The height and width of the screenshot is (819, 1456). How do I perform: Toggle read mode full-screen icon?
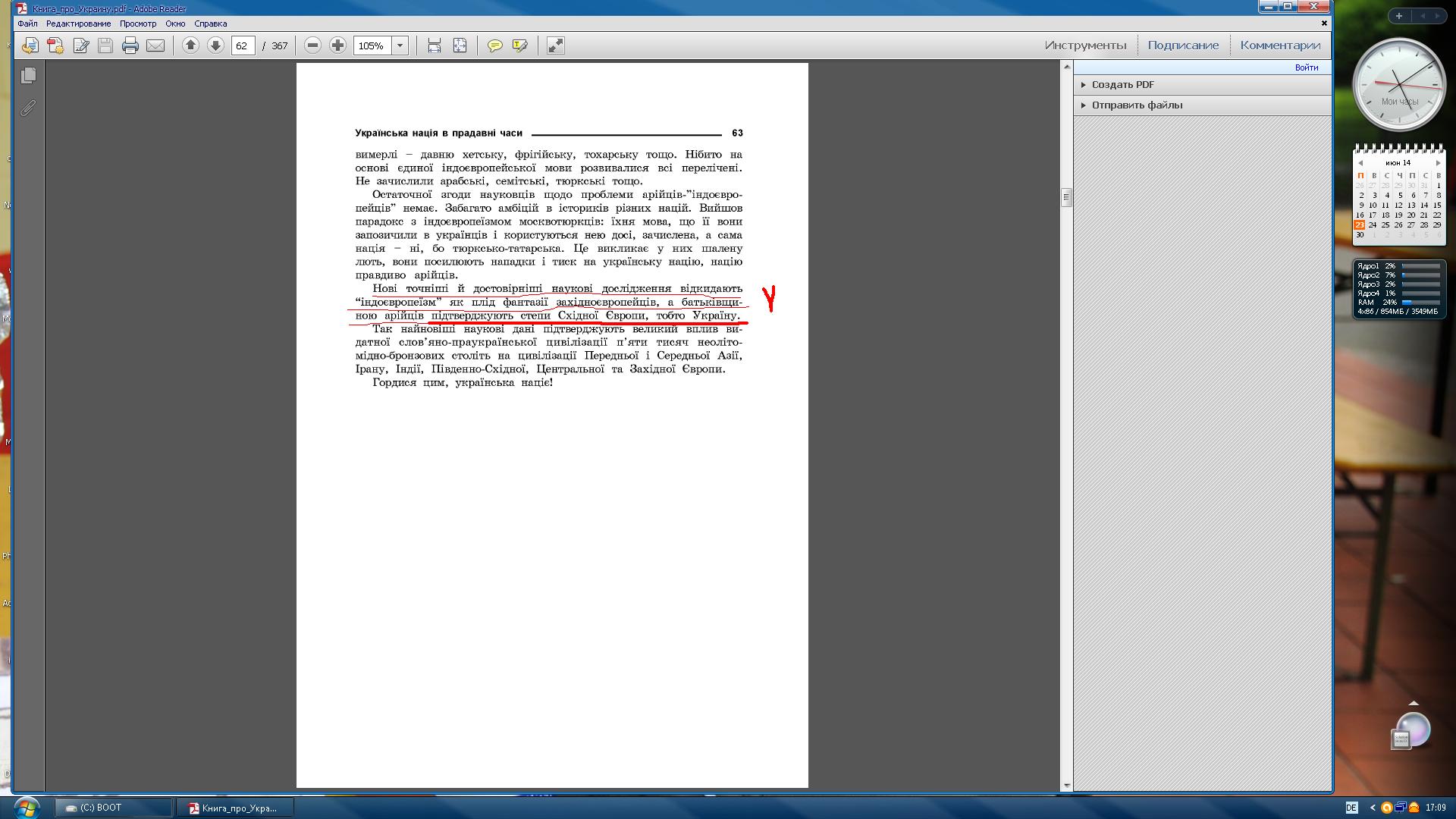pyautogui.click(x=556, y=45)
